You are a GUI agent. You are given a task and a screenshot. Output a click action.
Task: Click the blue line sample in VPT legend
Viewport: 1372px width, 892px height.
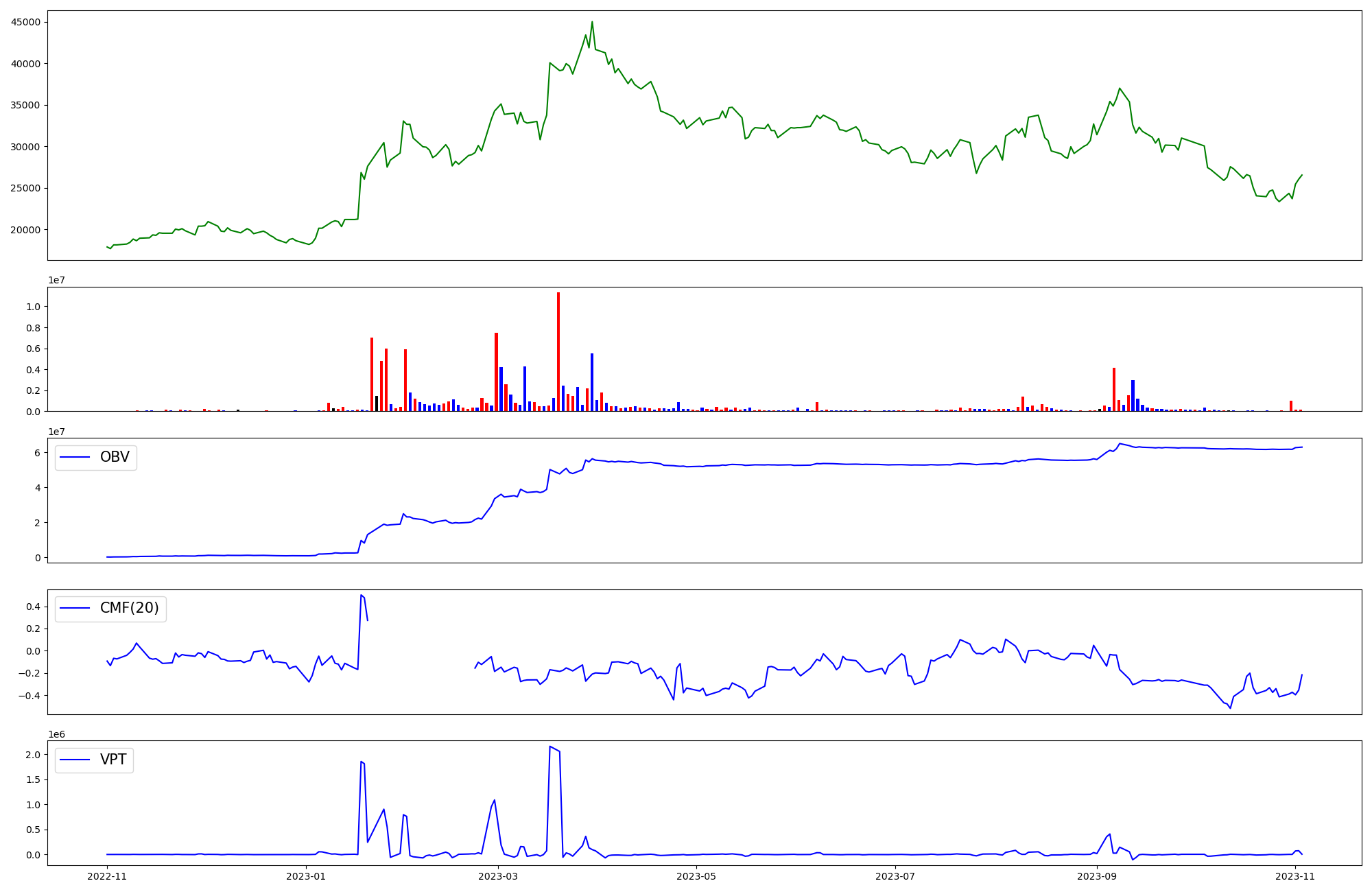point(75,760)
